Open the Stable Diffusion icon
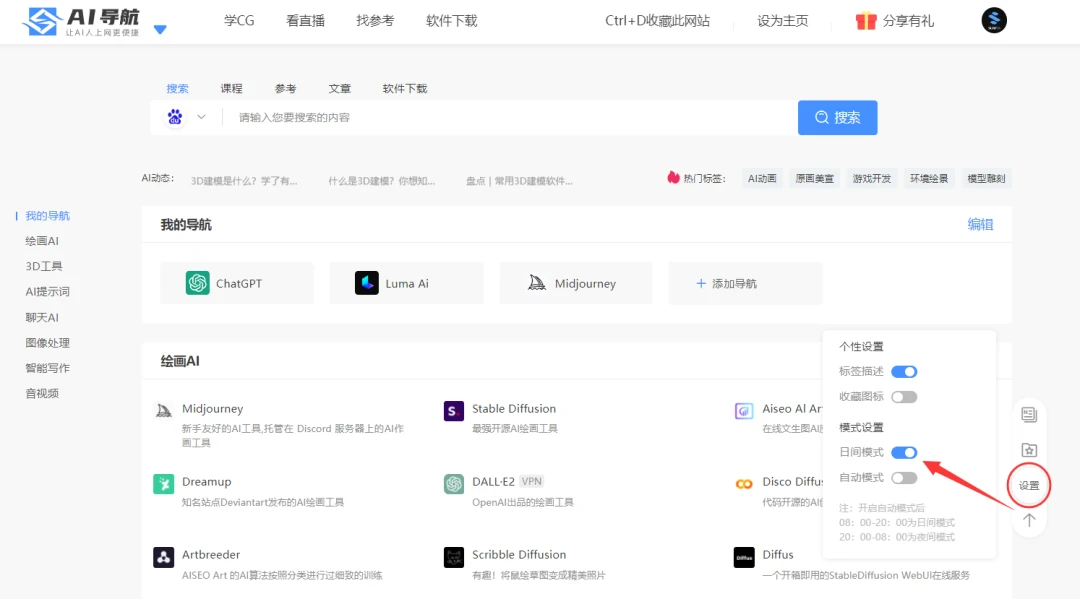Image resolution: width=1080 pixels, height=599 pixels. click(x=454, y=411)
